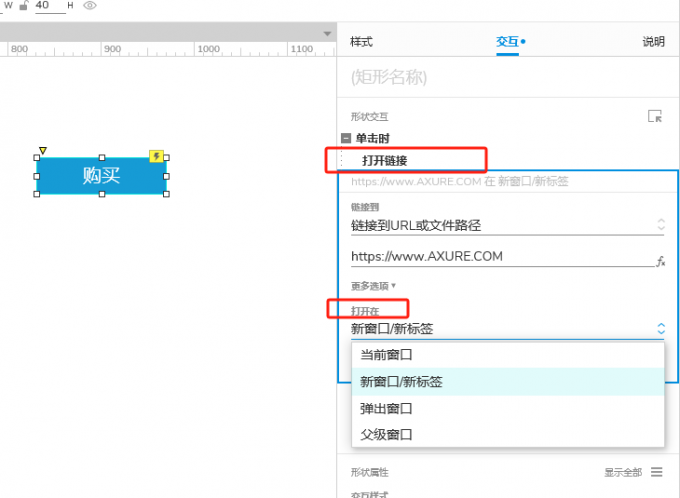This screenshot has height=498, width=680.
Task: Collapse the 单击时 event
Action: coord(346,138)
